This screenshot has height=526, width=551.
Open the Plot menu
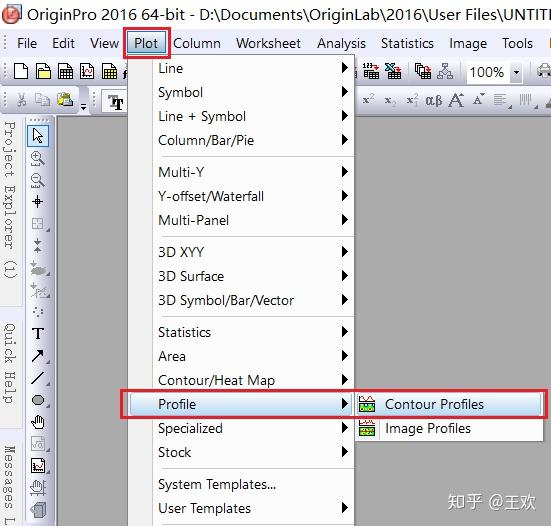[146, 43]
